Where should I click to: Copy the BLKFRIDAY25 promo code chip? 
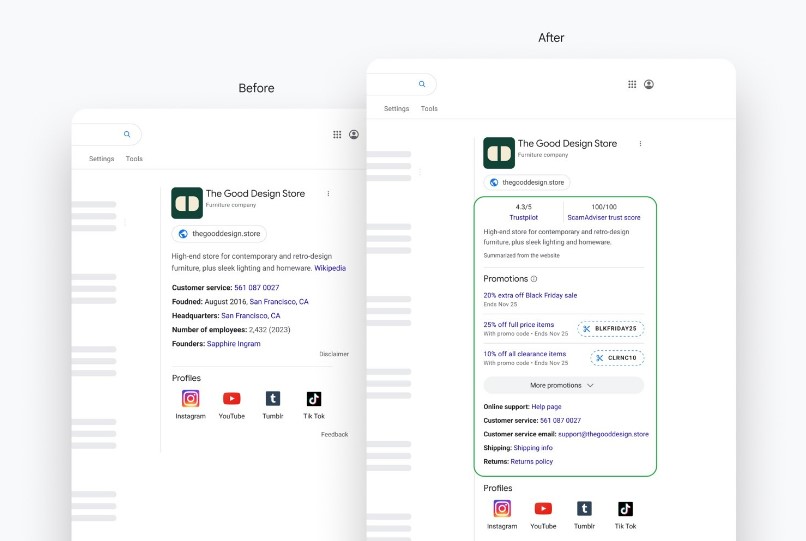point(610,328)
